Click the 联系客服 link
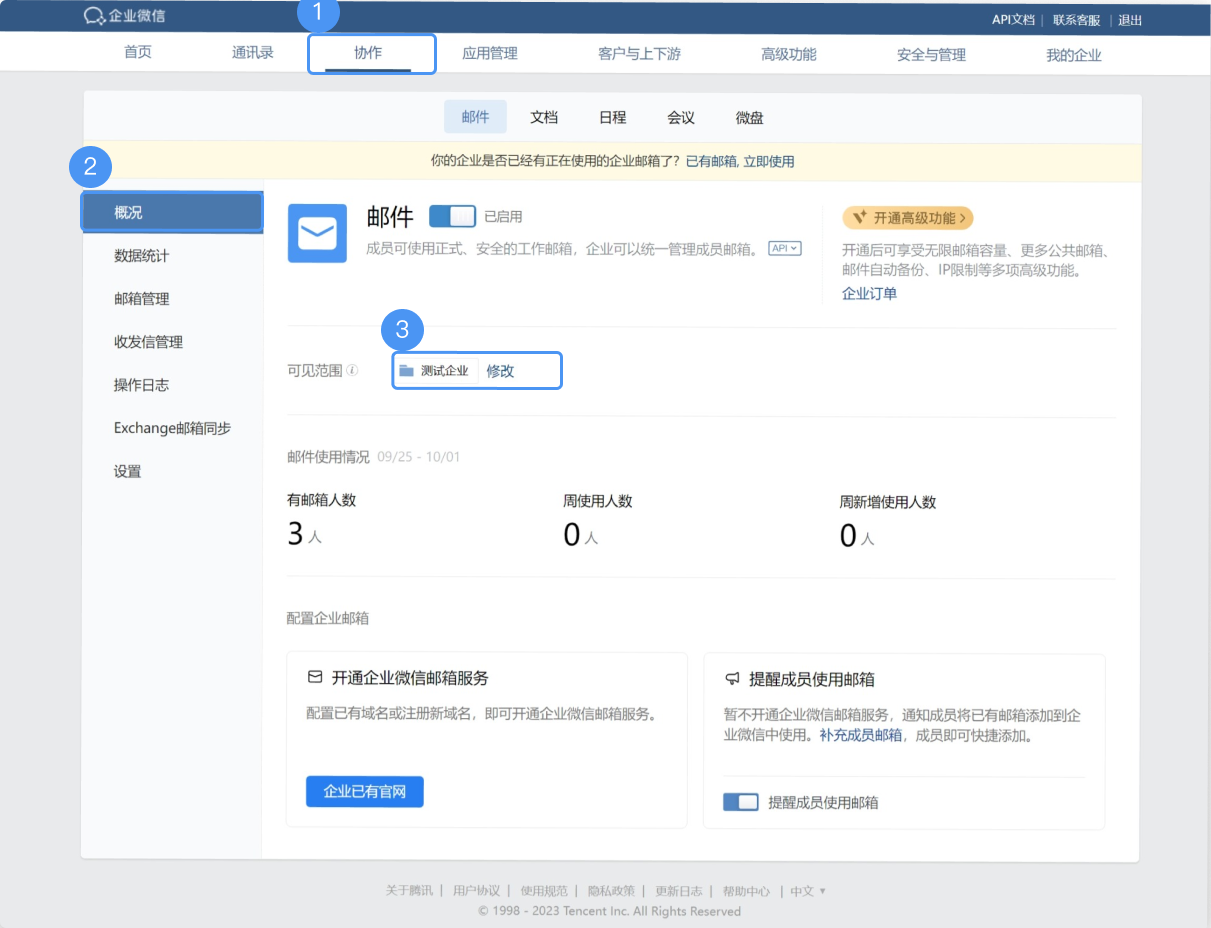 click(x=1076, y=20)
